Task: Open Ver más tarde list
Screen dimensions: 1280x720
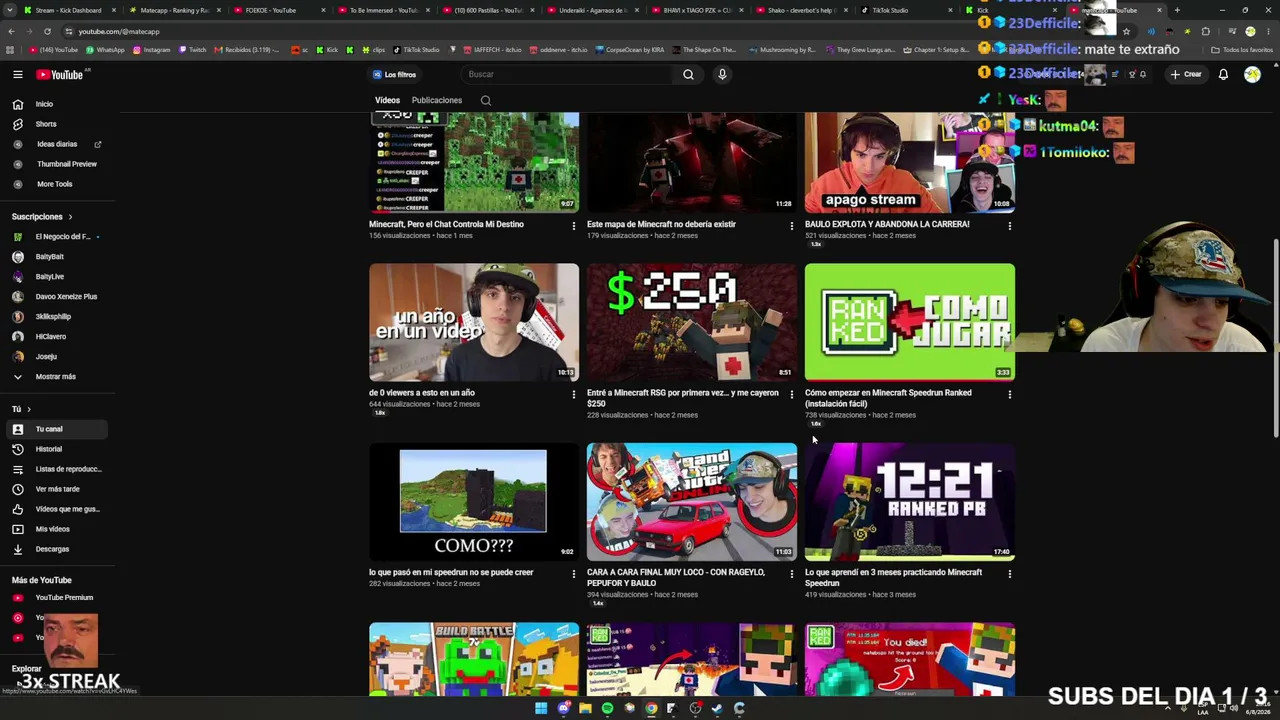Action: point(56,489)
